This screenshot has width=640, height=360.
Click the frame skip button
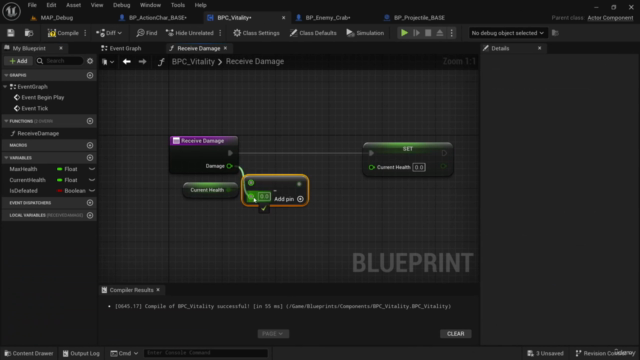[x=416, y=33]
